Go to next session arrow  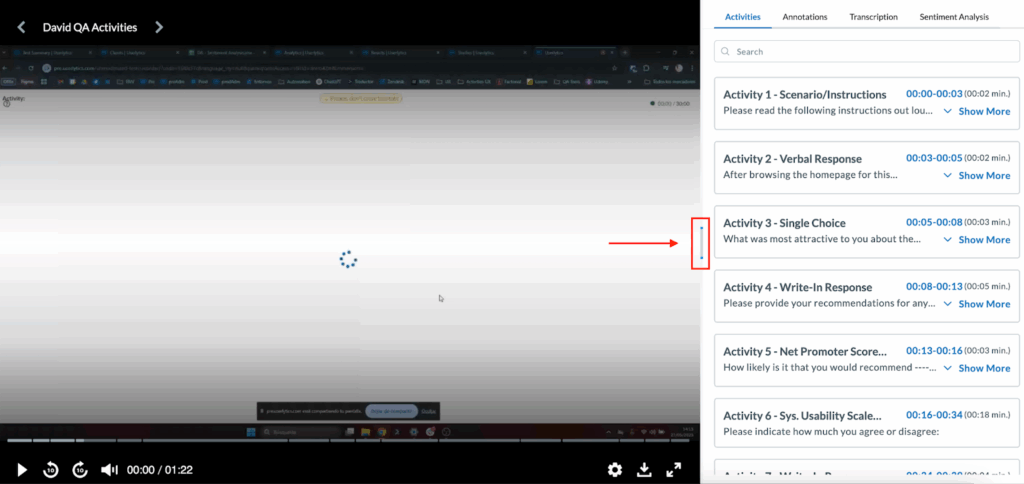click(159, 27)
